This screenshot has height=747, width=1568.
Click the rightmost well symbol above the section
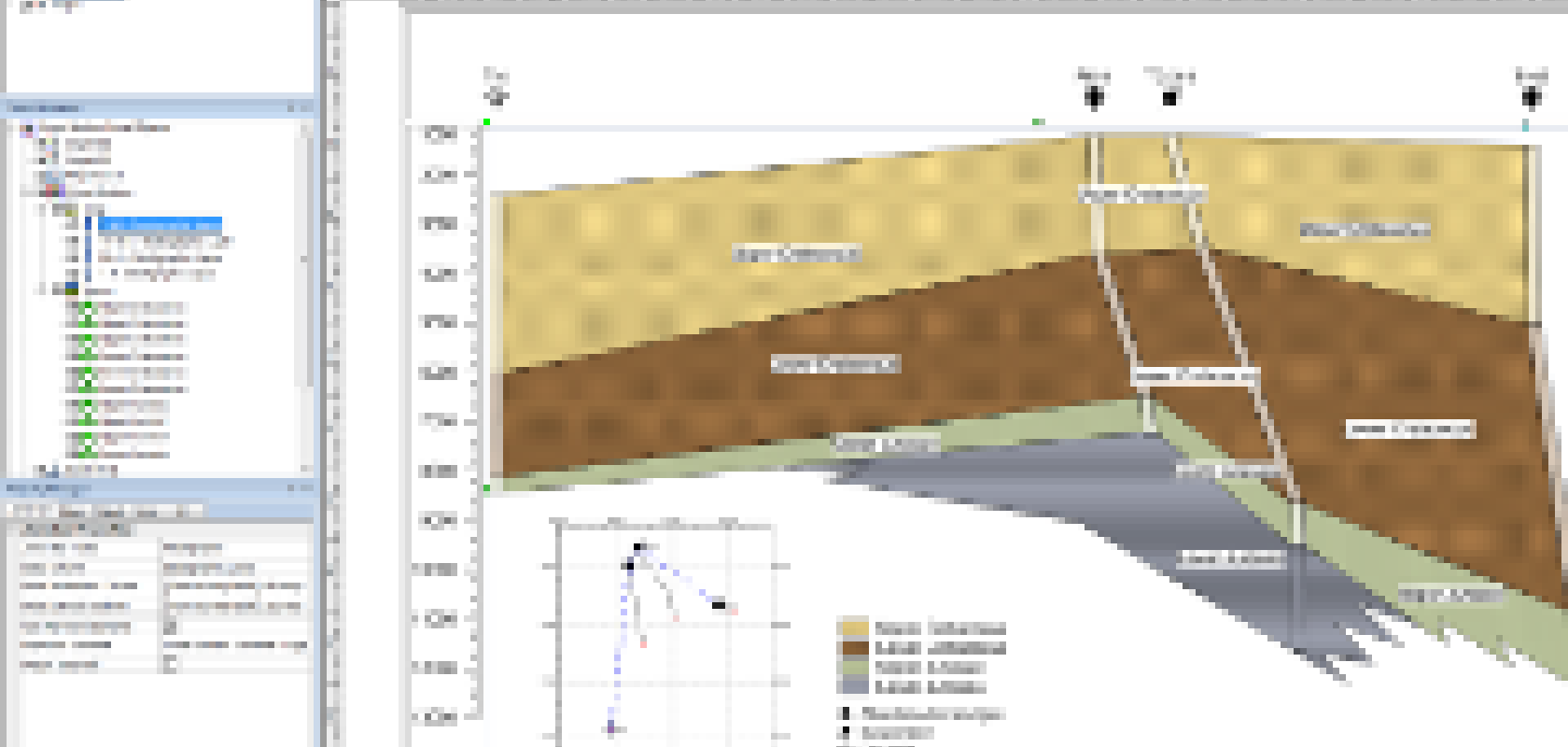[x=1531, y=96]
